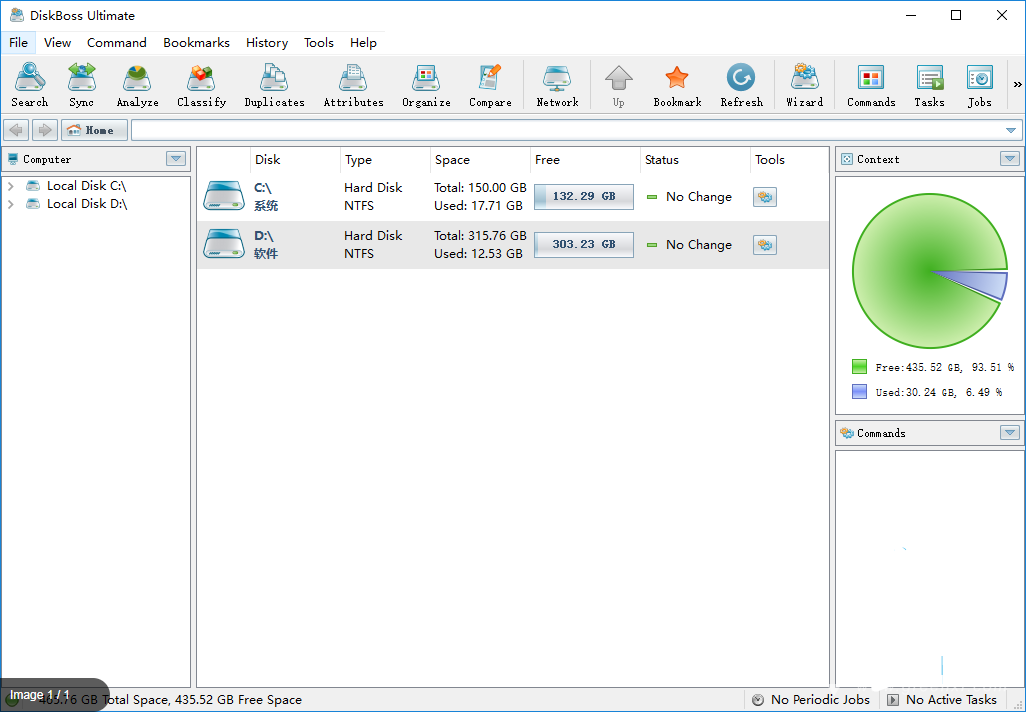This screenshot has height=713, width=1026.
Task: Click the Sync toolbar icon
Action: point(82,85)
